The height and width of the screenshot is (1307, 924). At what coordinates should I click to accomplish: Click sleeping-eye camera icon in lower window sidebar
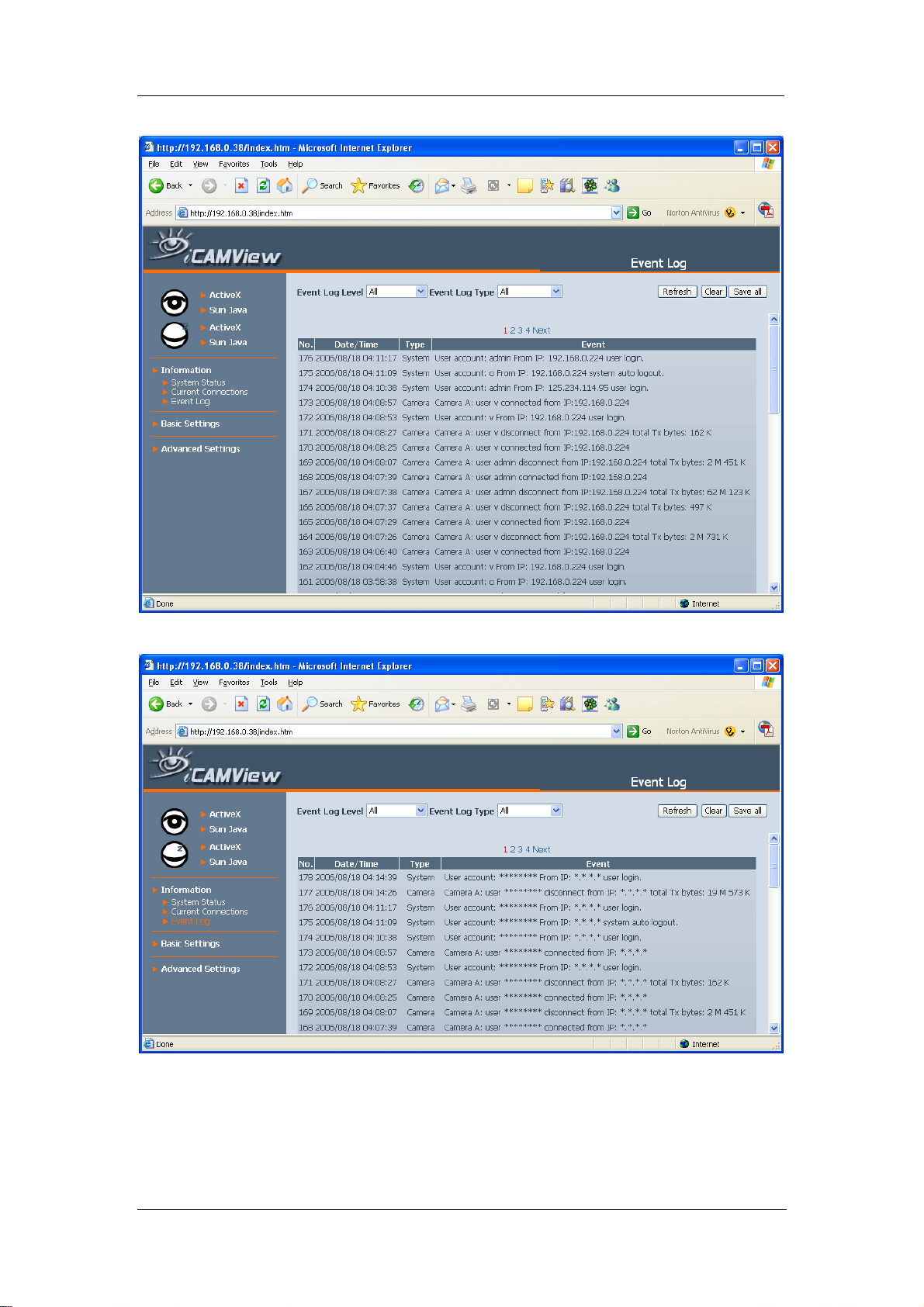[175, 854]
